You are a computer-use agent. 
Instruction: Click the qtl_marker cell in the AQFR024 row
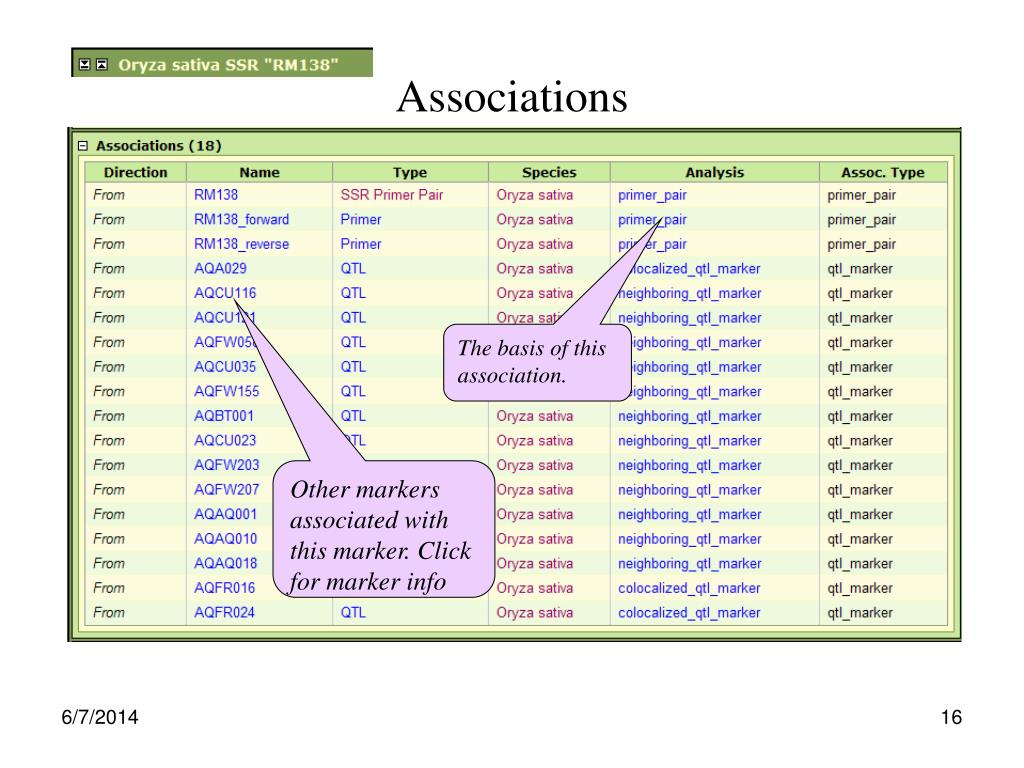(x=859, y=613)
